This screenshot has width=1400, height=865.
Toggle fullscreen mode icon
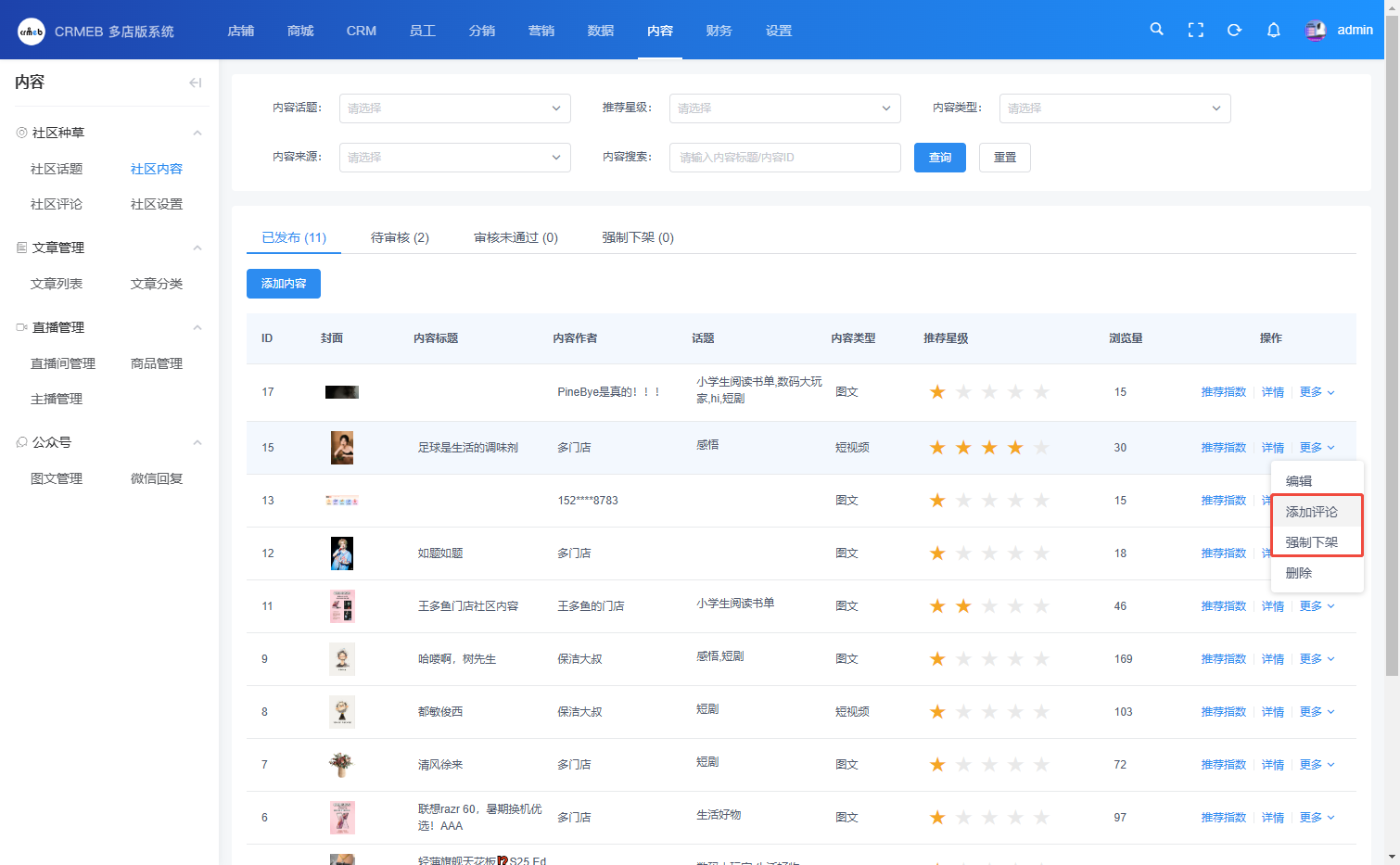(x=1195, y=31)
